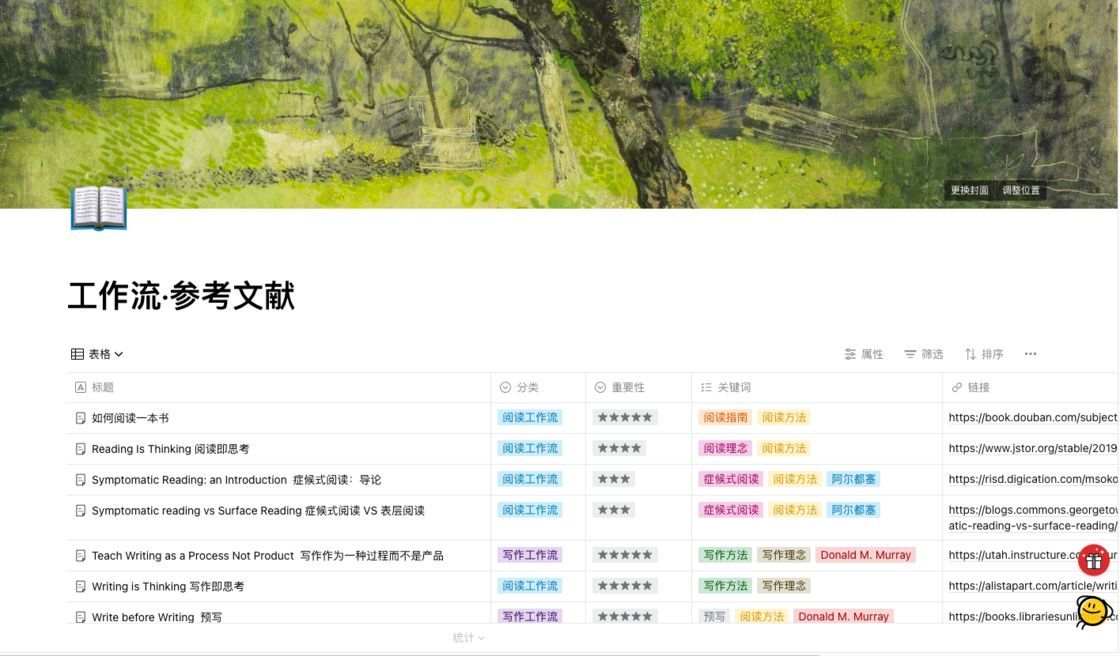Click 预写 keyword tag
This screenshot has height=656, width=1120.
714,616
